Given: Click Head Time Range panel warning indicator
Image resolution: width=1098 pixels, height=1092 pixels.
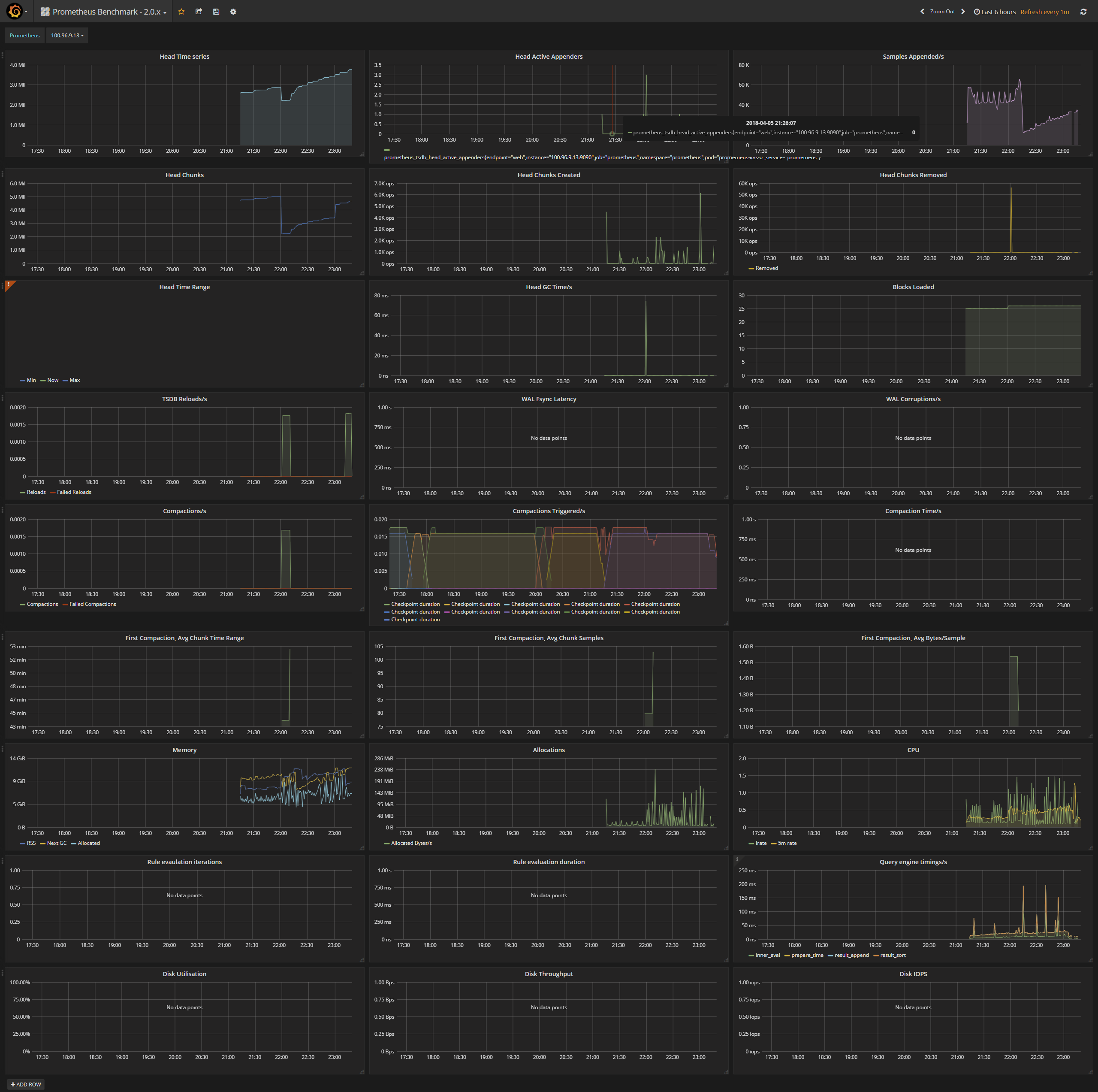Looking at the screenshot, I should point(9,284).
